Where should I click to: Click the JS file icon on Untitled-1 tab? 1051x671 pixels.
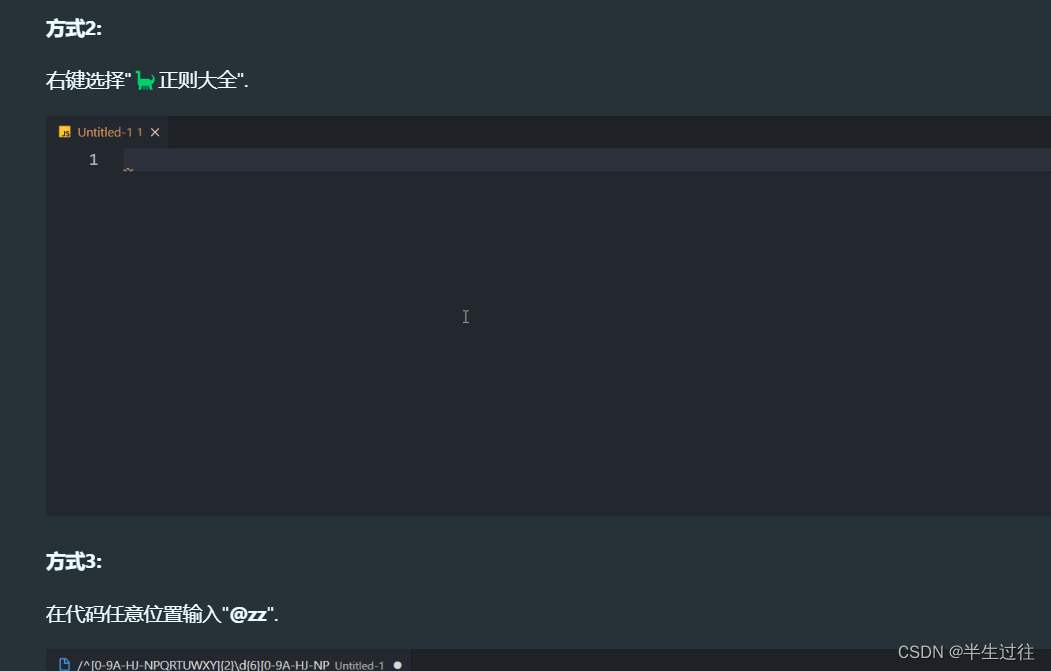(x=64, y=132)
